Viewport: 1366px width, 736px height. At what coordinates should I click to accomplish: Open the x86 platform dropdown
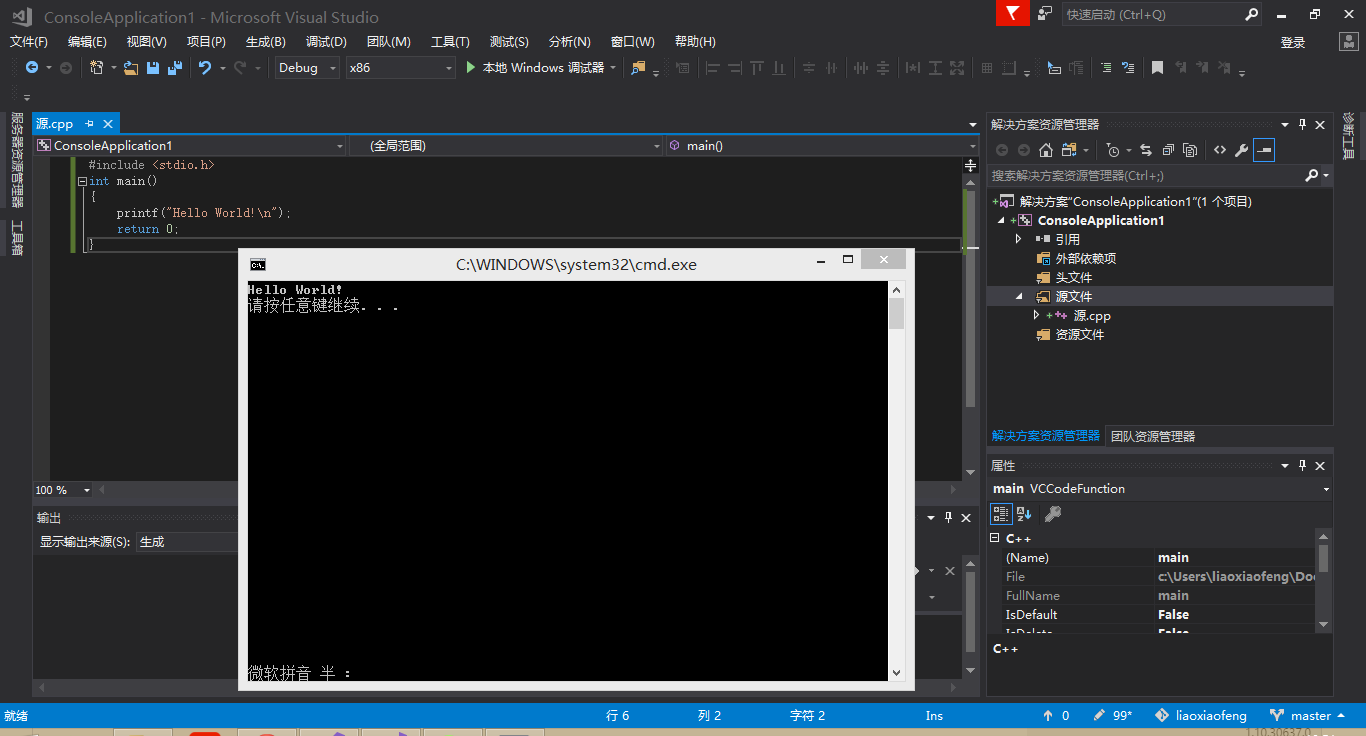pos(400,68)
